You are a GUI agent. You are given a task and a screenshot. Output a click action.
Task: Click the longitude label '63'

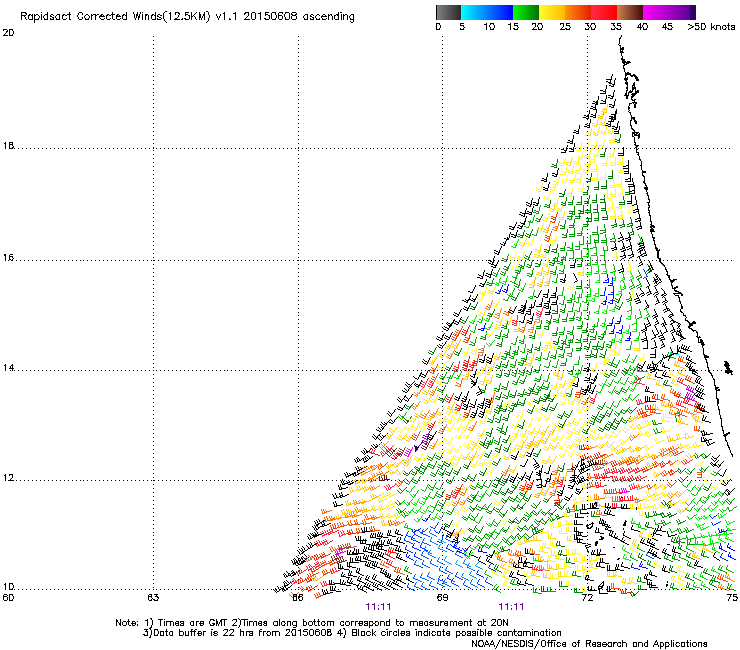[153, 598]
